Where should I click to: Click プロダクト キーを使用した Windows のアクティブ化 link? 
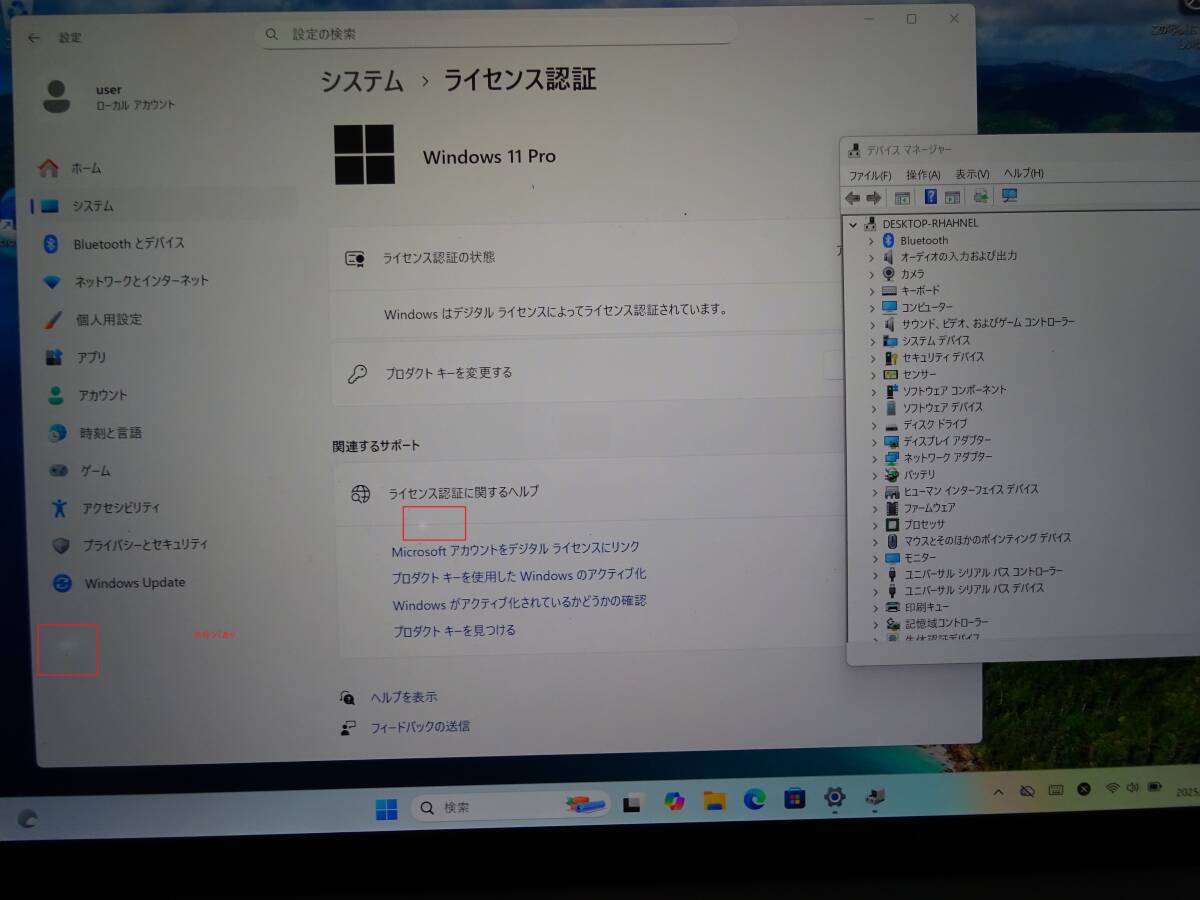tap(519, 575)
